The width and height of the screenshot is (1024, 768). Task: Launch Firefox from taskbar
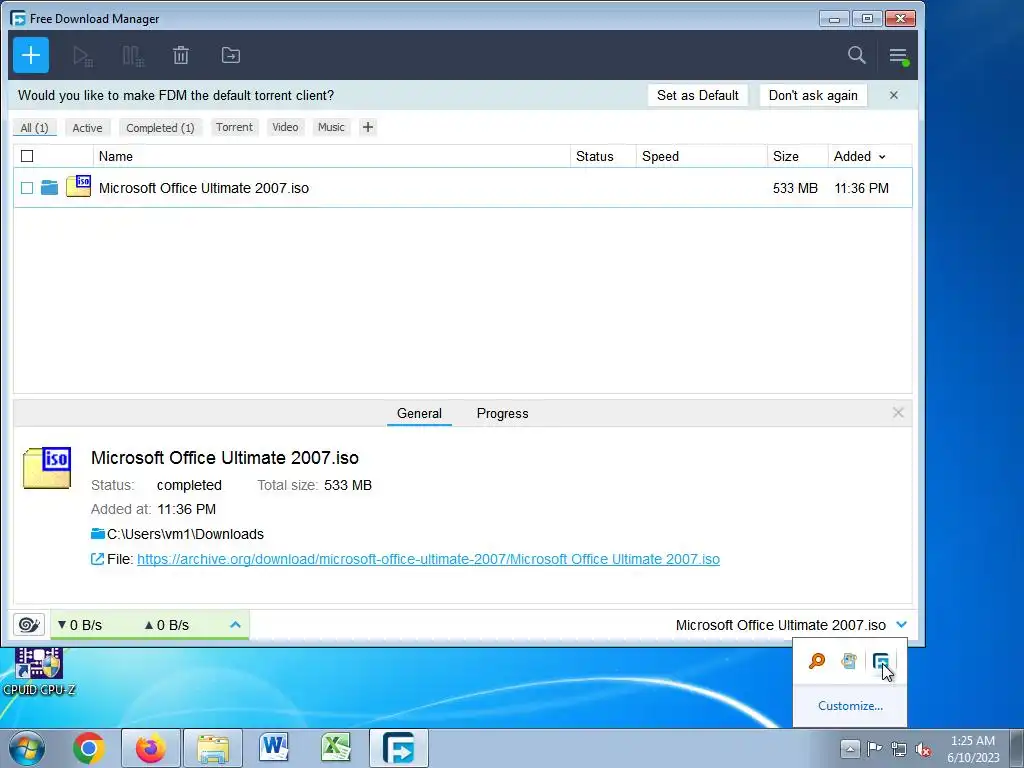pyautogui.click(x=150, y=748)
